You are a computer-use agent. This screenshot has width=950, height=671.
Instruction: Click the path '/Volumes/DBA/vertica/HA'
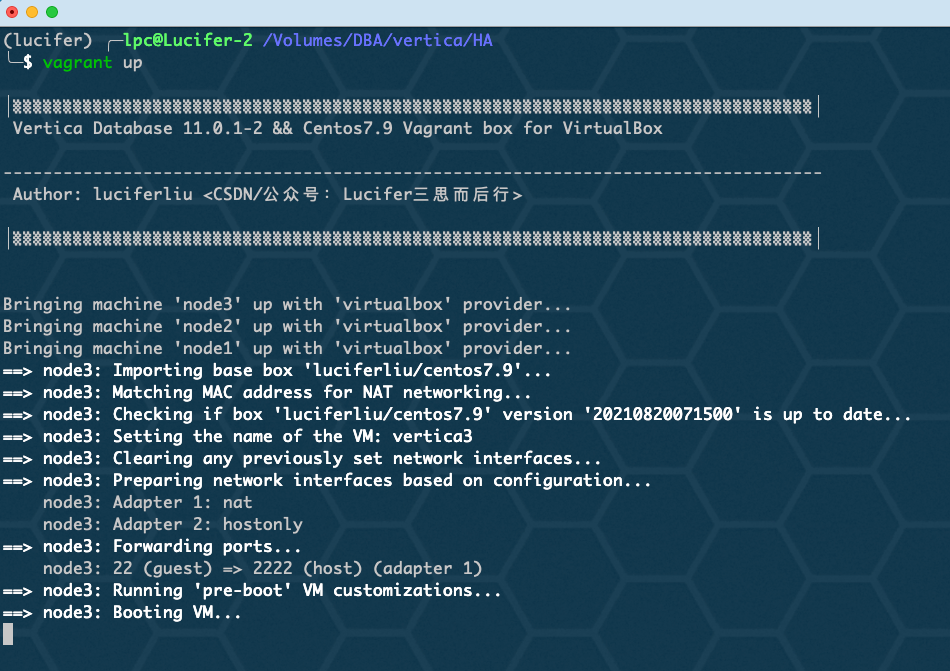point(377,41)
